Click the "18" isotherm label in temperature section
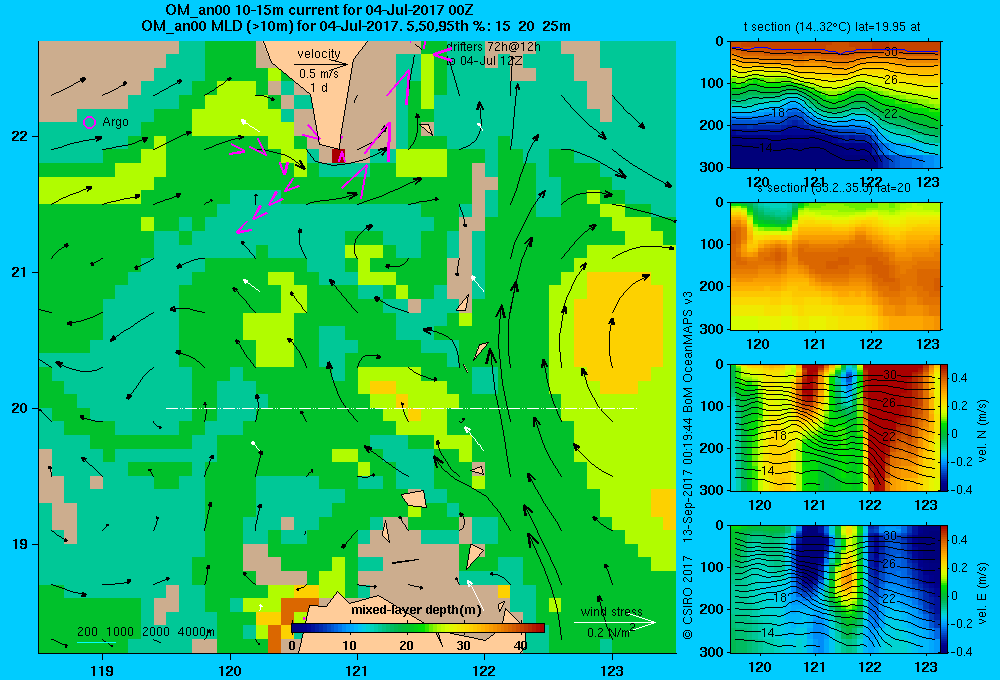This screenshot has width=1000, height=680. pos(777,113)
